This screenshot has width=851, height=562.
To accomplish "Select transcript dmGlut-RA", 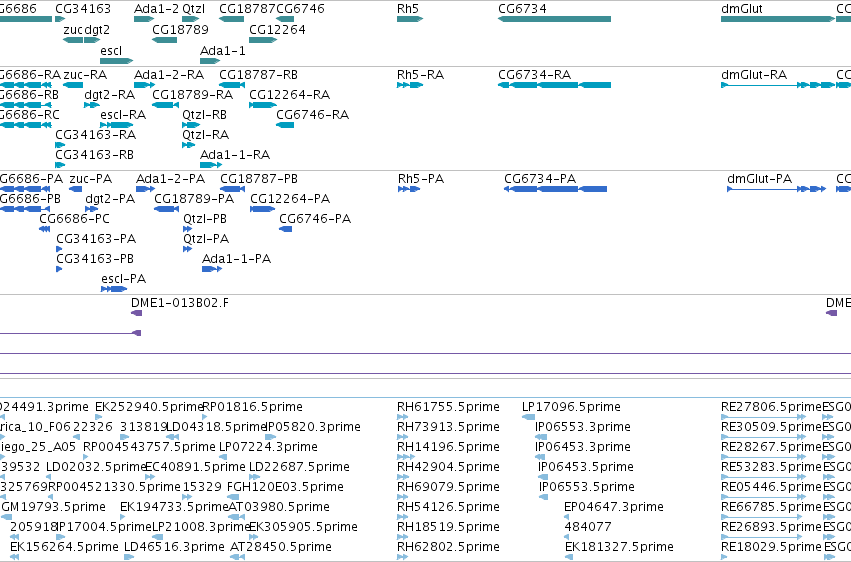I will tap(778, 85).
